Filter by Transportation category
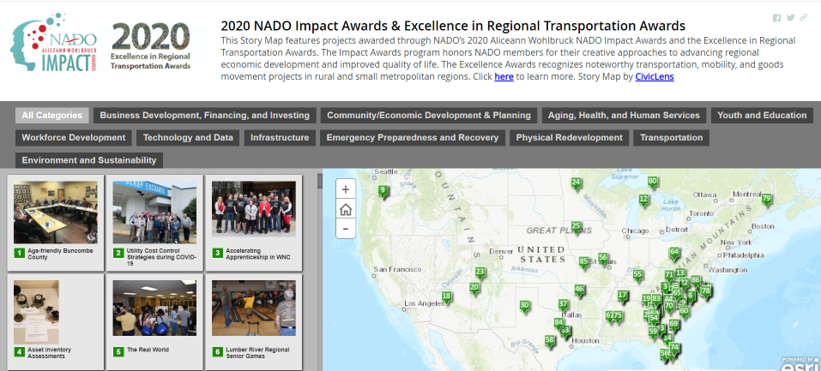Image resolution: width=821 pixels, height=371 pixels. (x=671, y=138)
